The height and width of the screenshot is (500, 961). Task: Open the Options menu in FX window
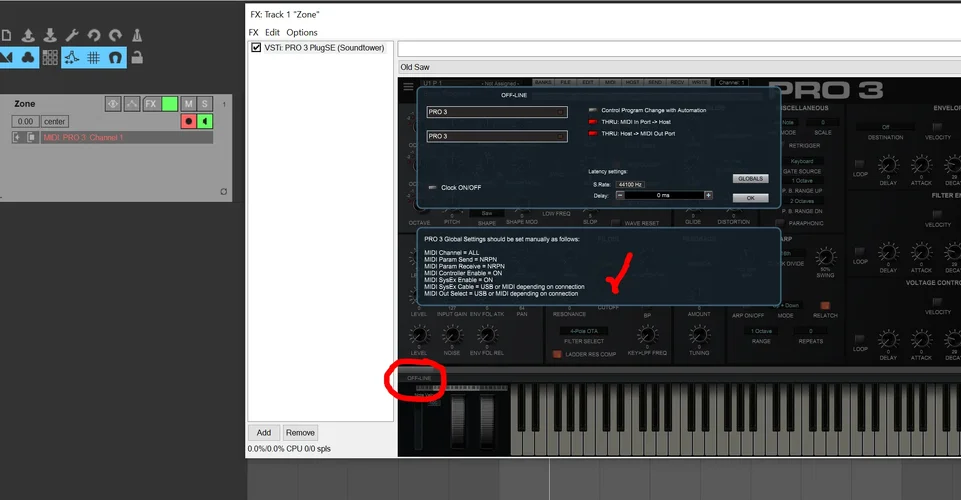302,32
